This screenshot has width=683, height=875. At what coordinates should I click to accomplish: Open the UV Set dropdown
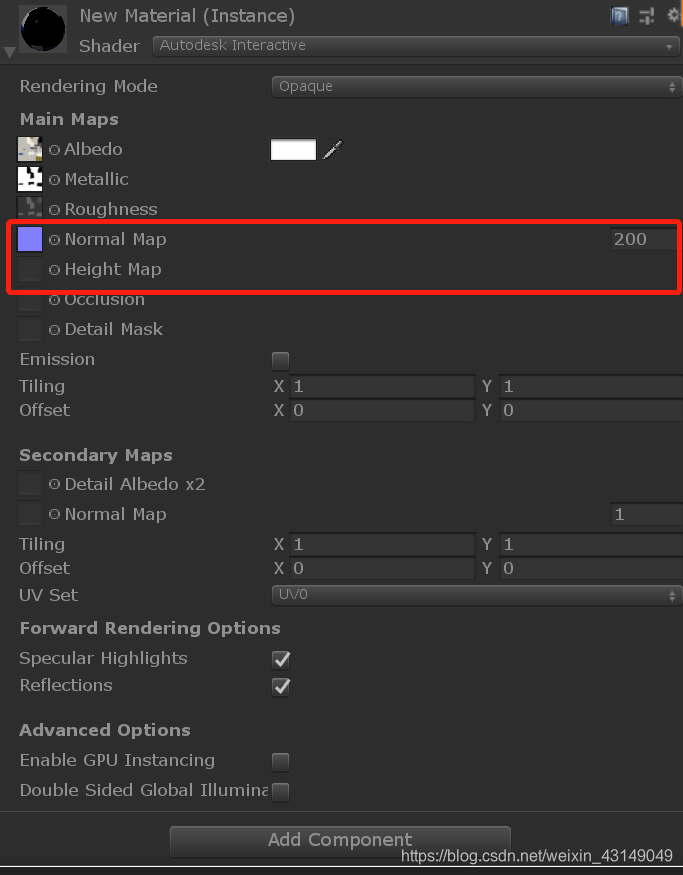click(x=476, y=595)
